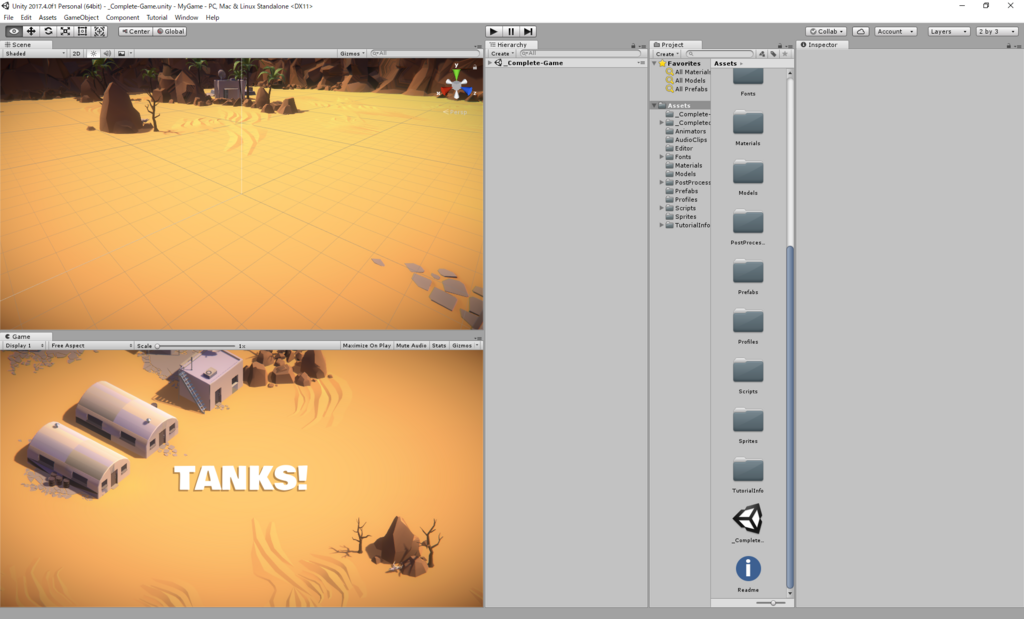1024x619 pixels.
Task: Save Project search as favorite star
Action: 785,54
